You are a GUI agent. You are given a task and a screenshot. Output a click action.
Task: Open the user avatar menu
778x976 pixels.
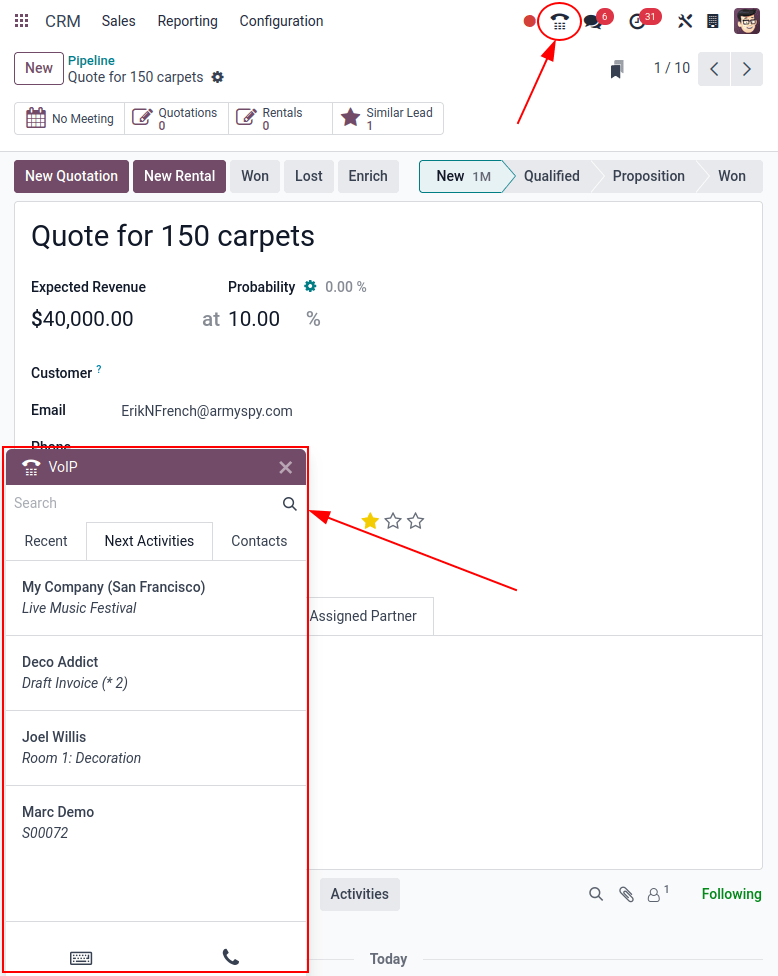pyautogui.click(x=746, y=21)
